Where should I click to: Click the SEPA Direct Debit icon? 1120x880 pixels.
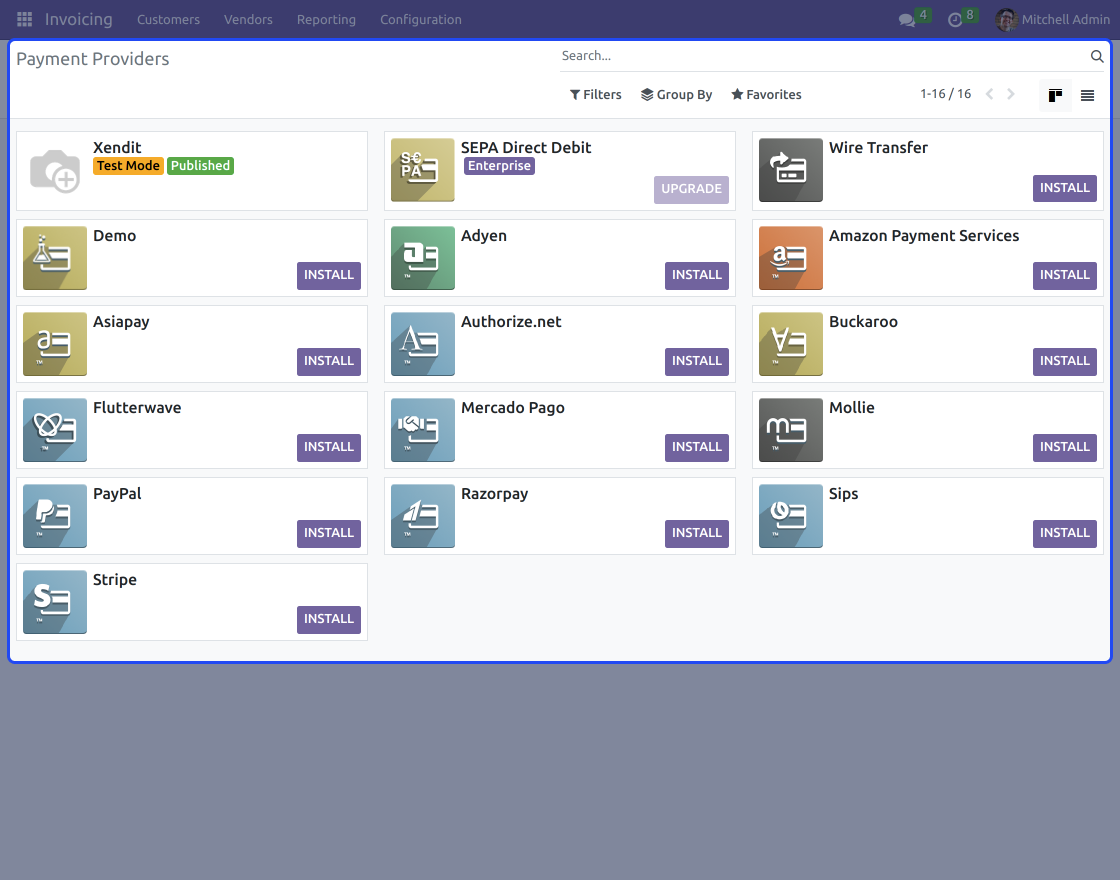423,170
